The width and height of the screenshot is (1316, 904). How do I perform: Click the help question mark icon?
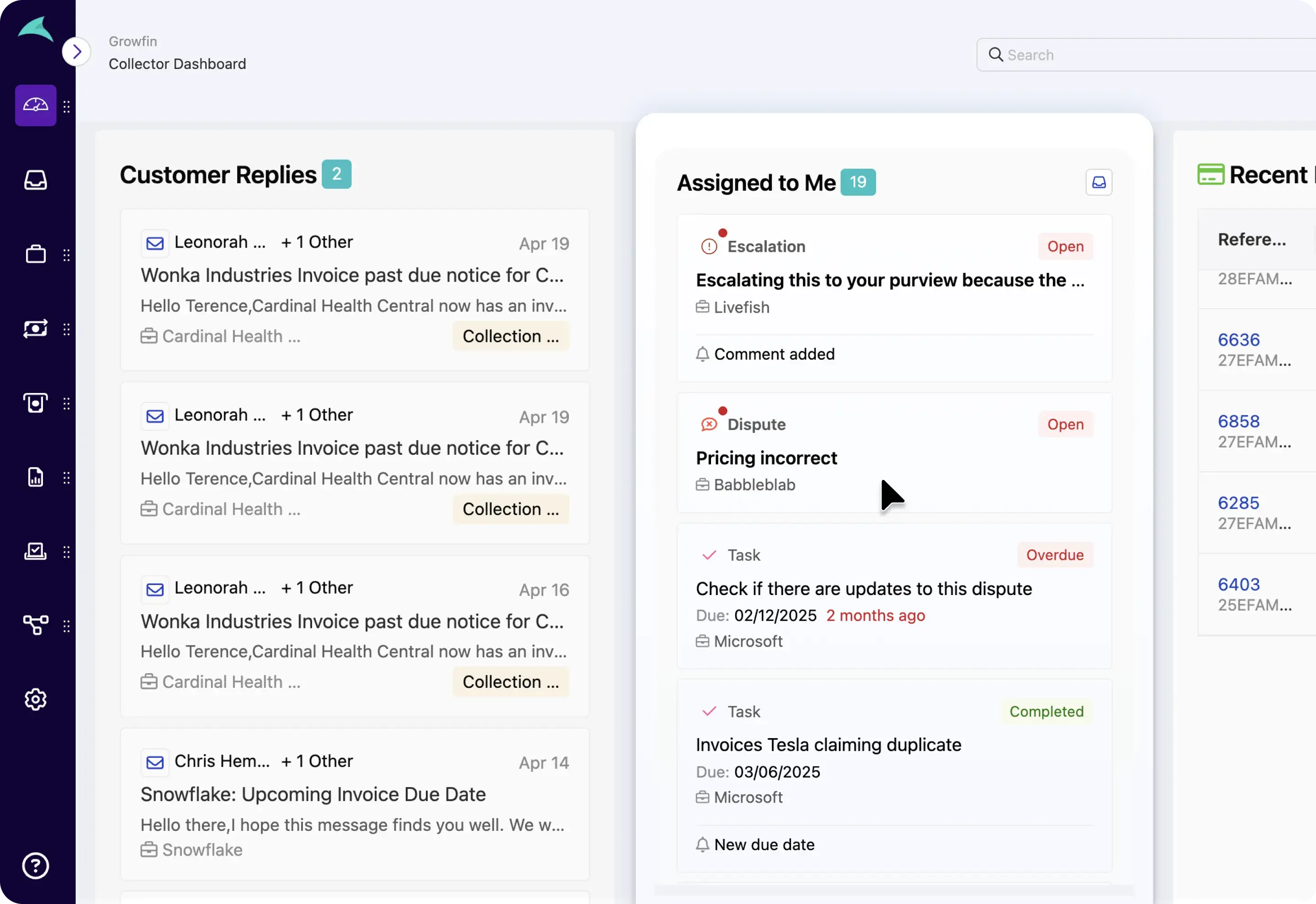(35, 866)
